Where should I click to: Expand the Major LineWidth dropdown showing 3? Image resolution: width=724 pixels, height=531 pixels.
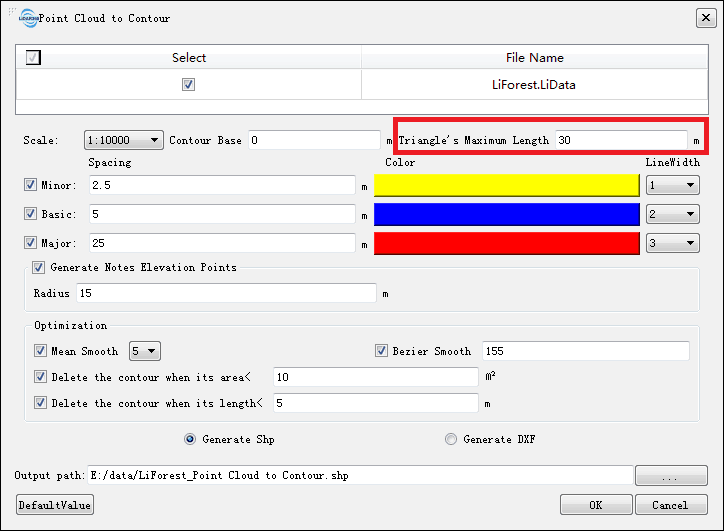(672, 243)
